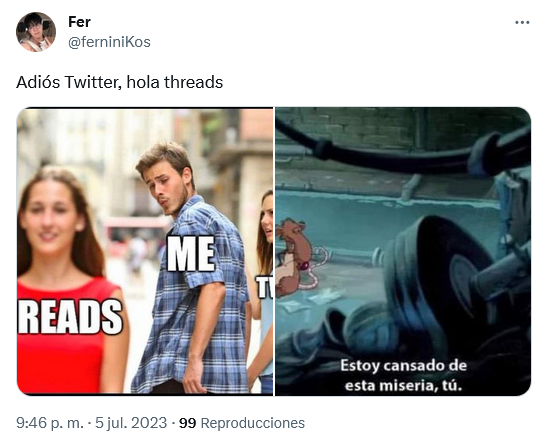Click the ME caption on the left image
Image resolution: width=548 pixels, height=444 pixels.
coord(191,254)
